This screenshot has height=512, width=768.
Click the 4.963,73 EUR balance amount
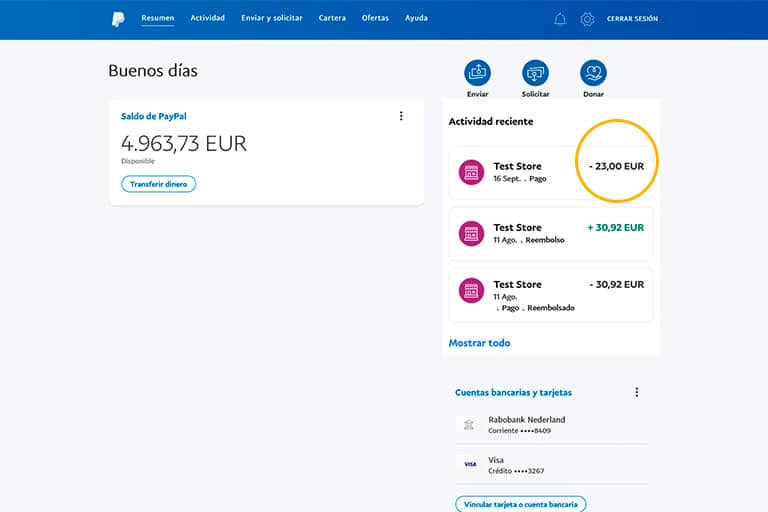[184, 144]
